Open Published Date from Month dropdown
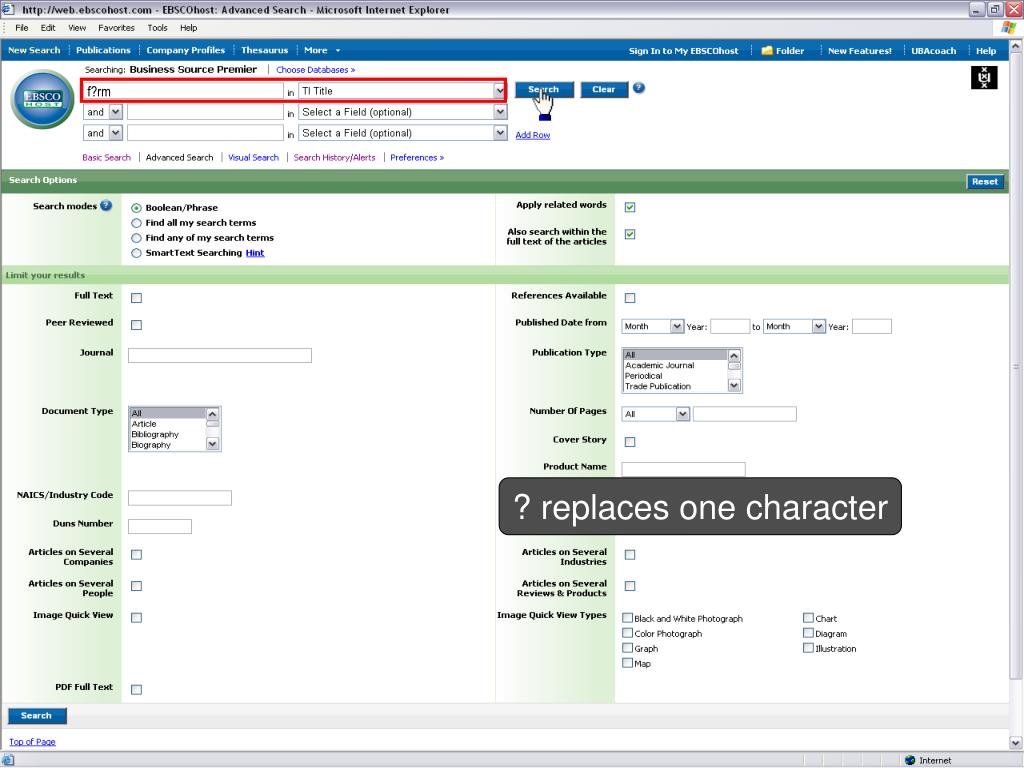This screenshot has width=1024, height=768. click(x=677, y=326)
